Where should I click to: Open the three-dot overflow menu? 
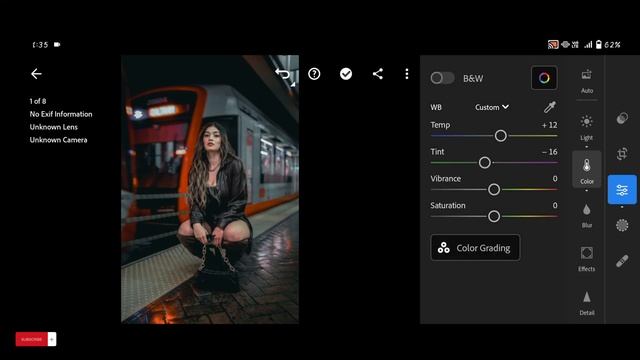pyautogui.click(x=407, y=74)
